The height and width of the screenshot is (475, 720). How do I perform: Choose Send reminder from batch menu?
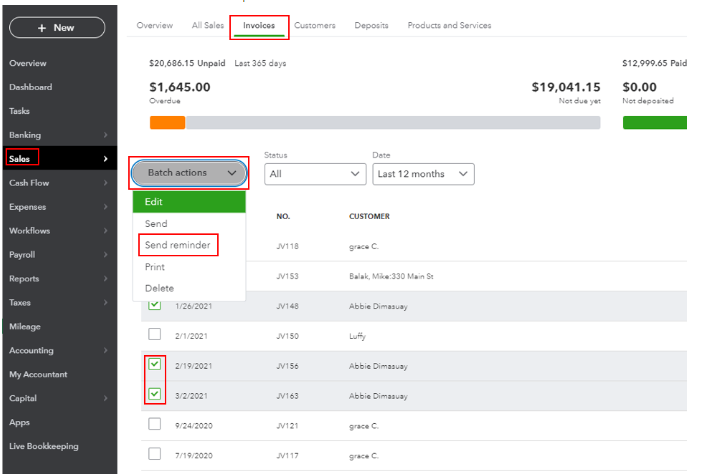tap(176, 245)
